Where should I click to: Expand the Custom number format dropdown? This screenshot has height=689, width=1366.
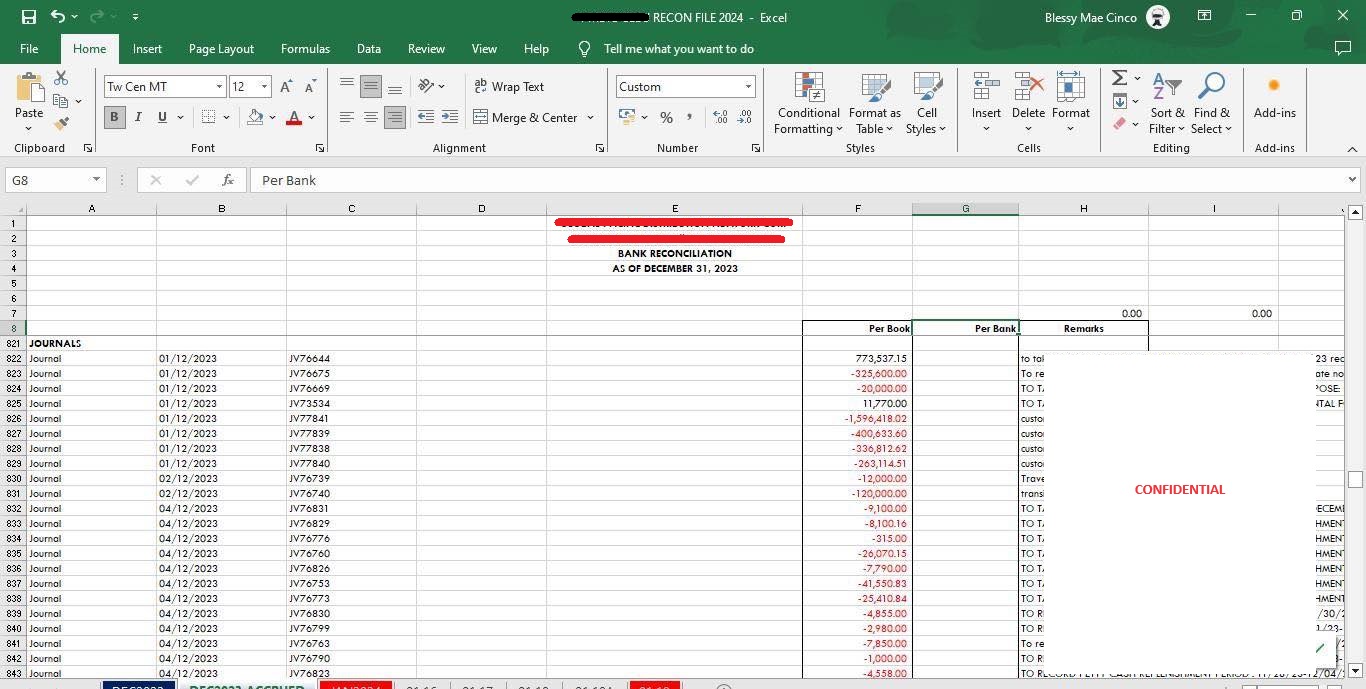pos(748,87)
